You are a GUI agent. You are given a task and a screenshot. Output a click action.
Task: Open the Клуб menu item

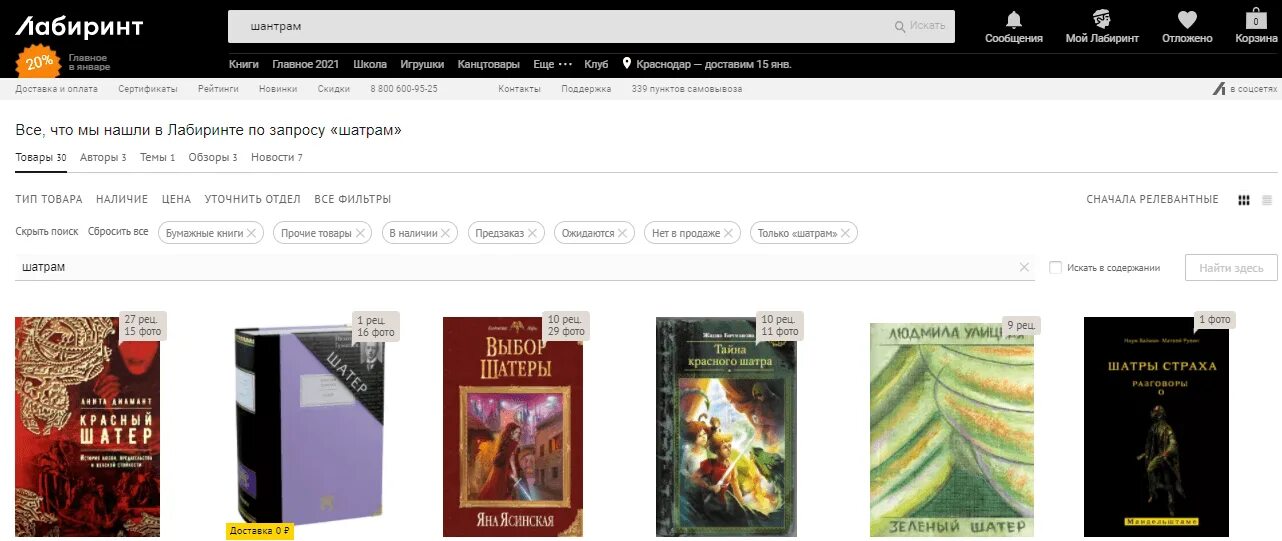pyautogui.click(x=596, y=64)
